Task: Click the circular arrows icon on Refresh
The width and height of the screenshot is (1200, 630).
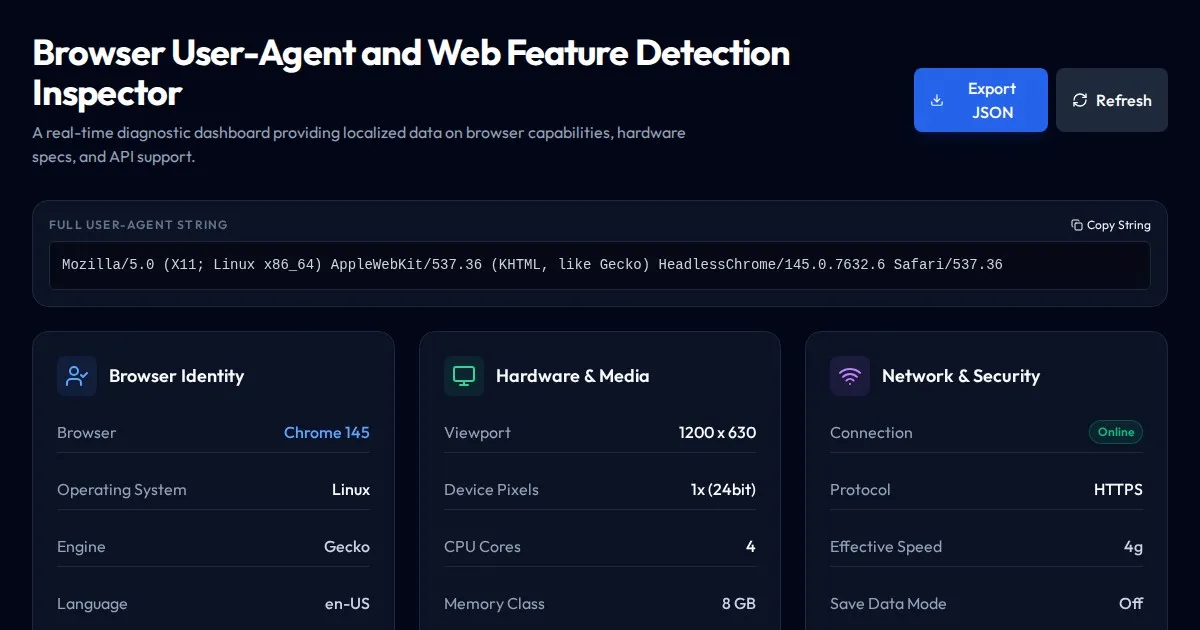Action: (1080, 100)
